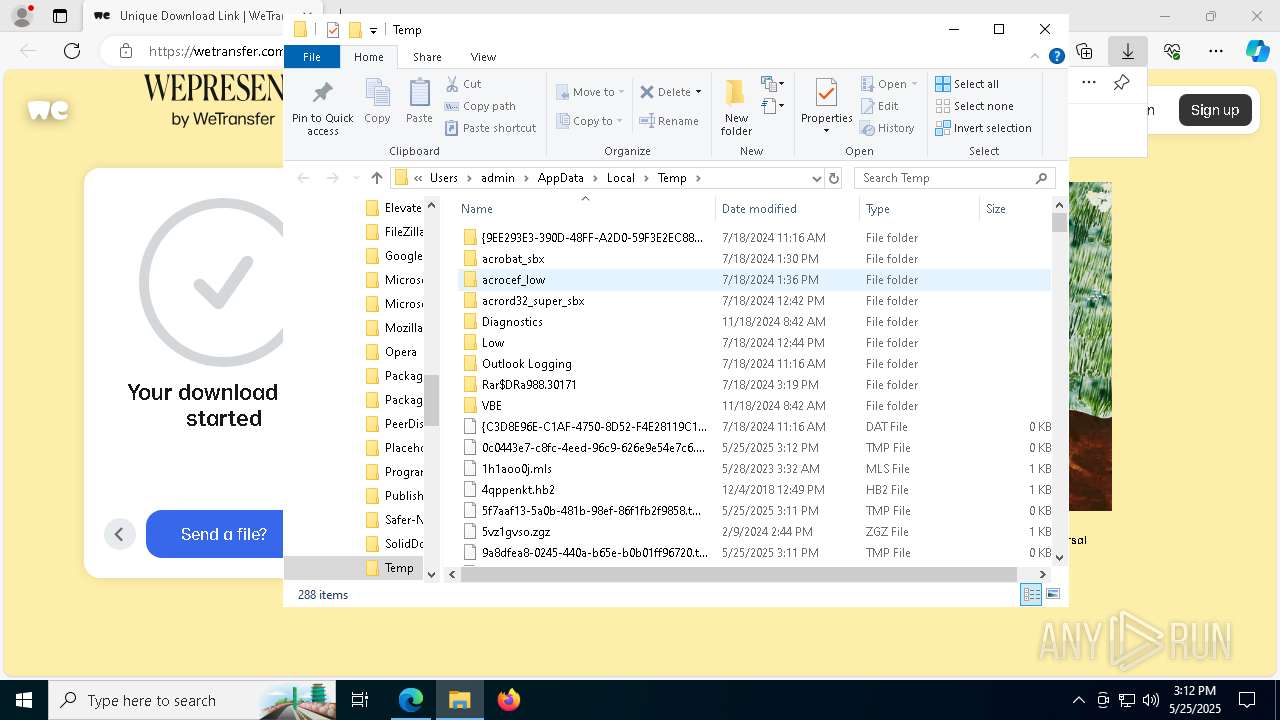Select the Outlook Logging folder
This screenshot has height=720, width=1280.
[527, 364]
